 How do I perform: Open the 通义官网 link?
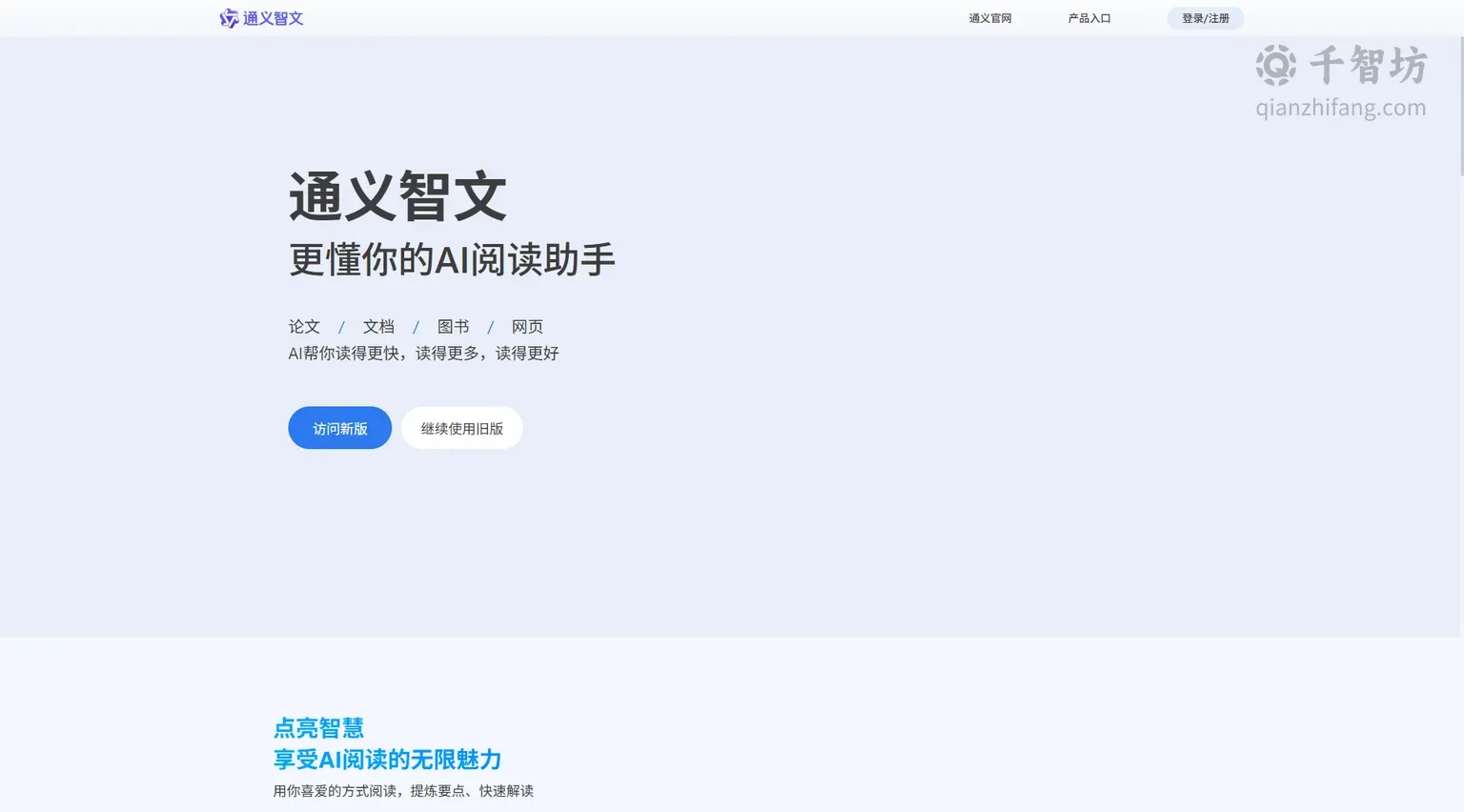(x=990, y=18)
